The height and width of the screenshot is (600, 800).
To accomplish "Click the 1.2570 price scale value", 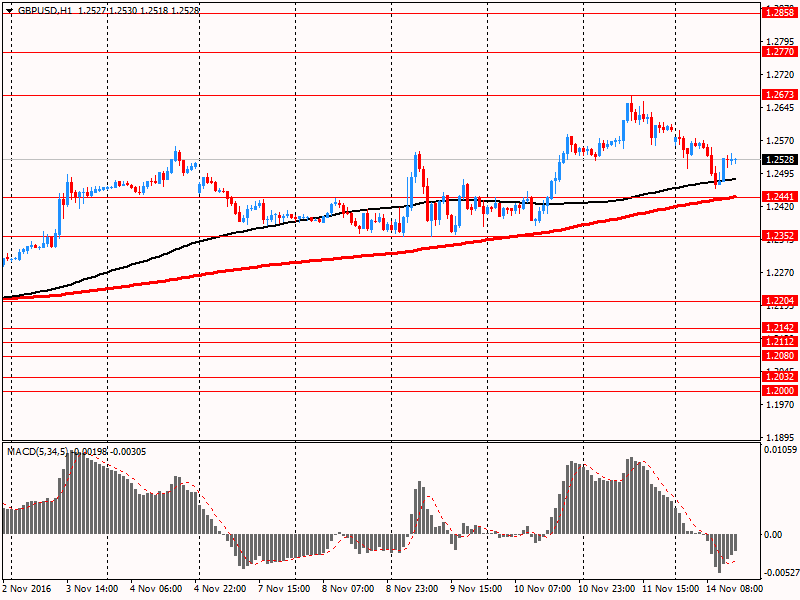I will tap(780, 140).
